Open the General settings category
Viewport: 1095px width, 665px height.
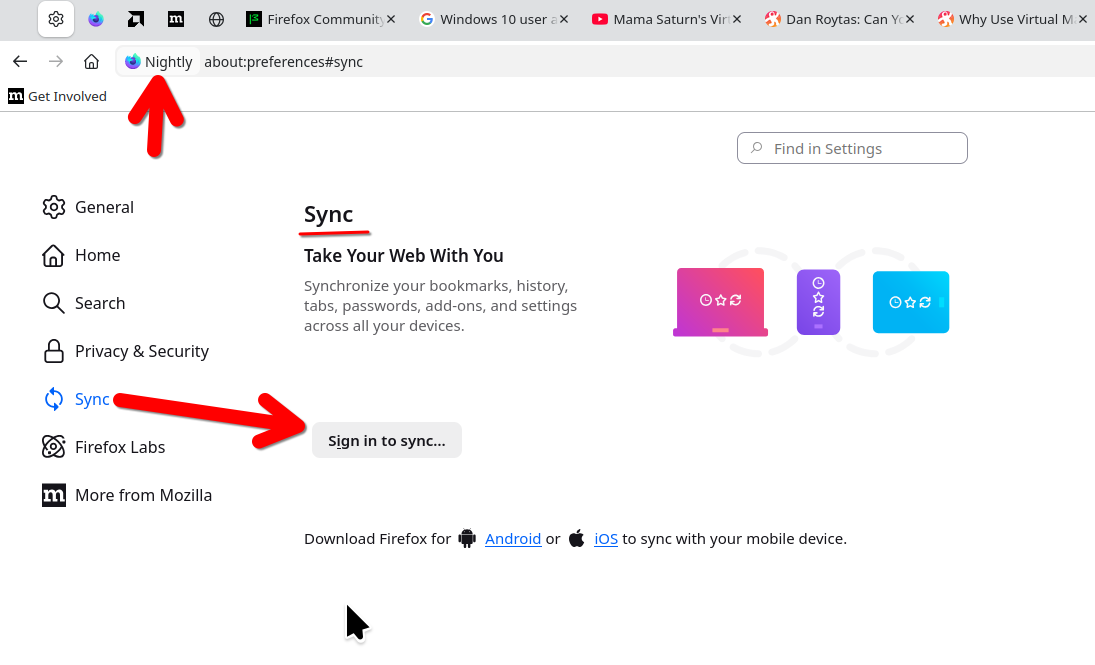103,207
